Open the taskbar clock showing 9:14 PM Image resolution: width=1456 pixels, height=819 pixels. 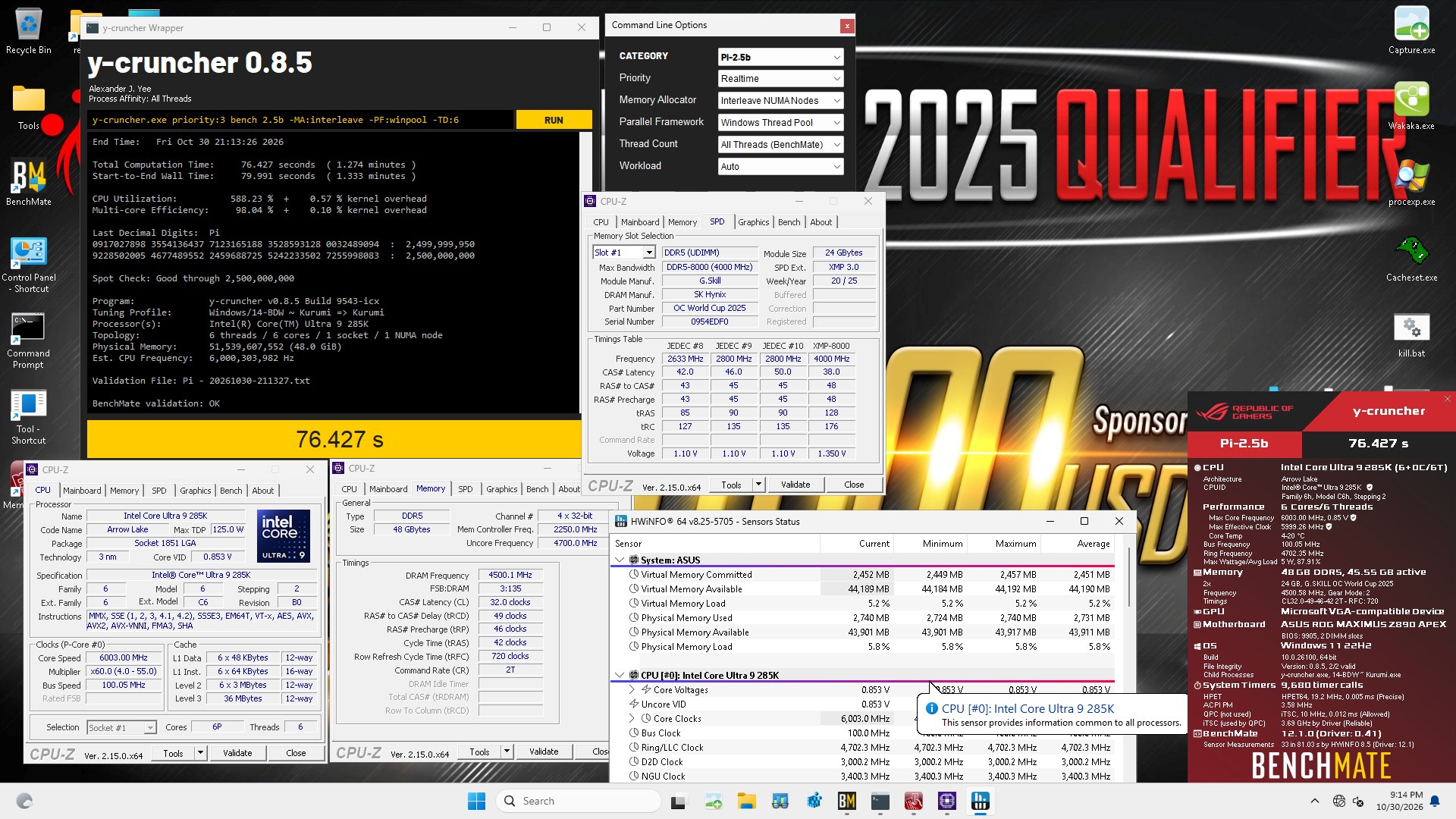click(x=1400, y=801)
